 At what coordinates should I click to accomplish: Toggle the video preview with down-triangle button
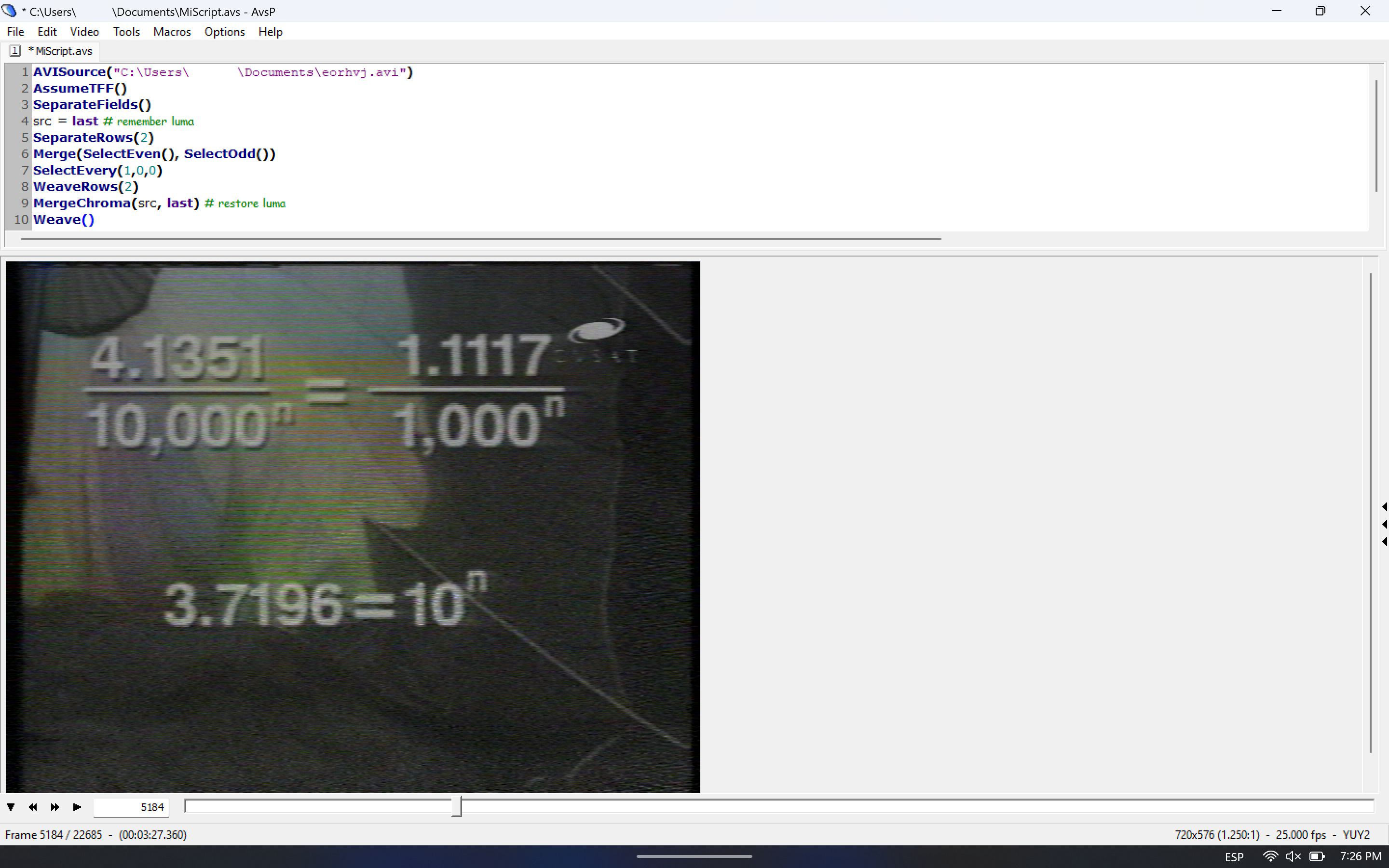[x=11, y=807]
